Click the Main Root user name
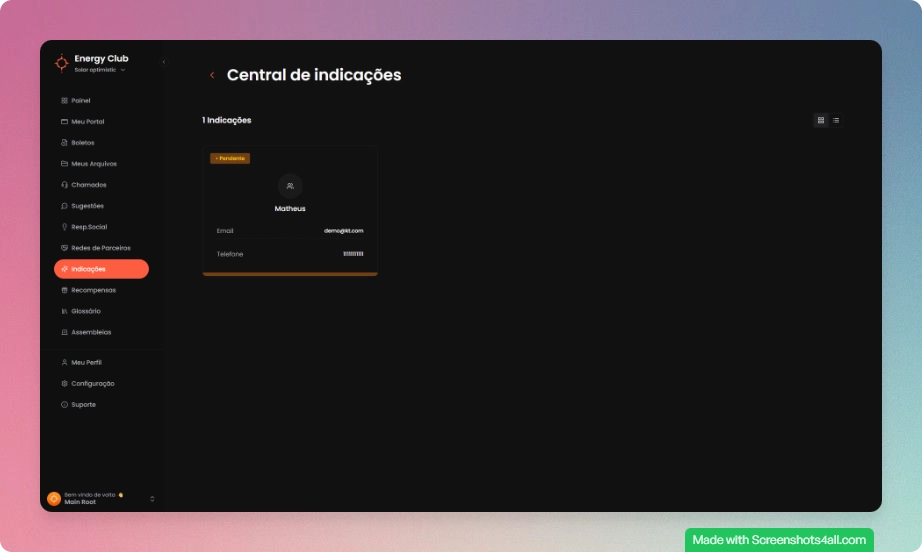This screenshot has height=552, width=922. (80, 503)
